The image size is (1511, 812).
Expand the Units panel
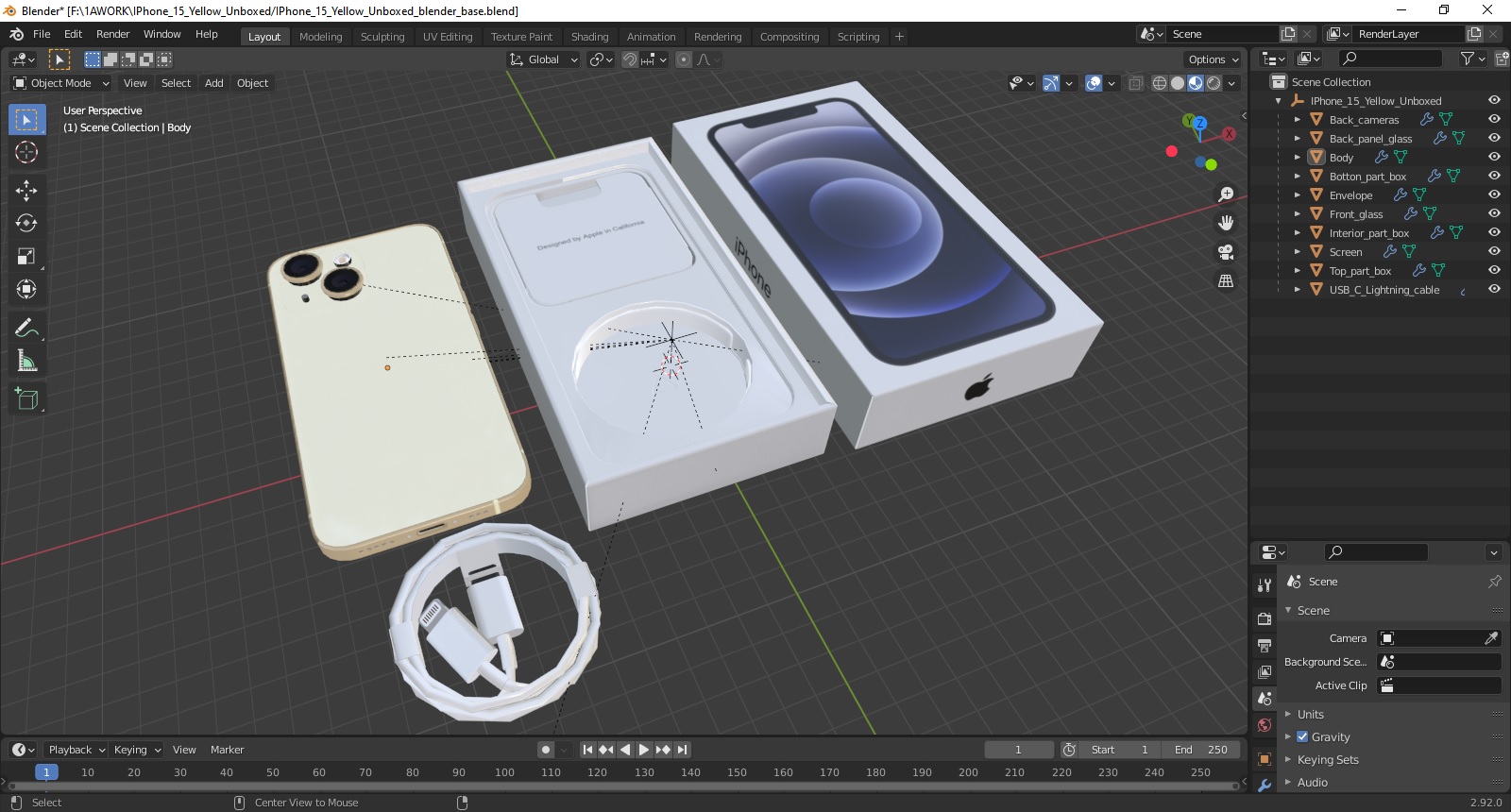[x=1288, y=714]
